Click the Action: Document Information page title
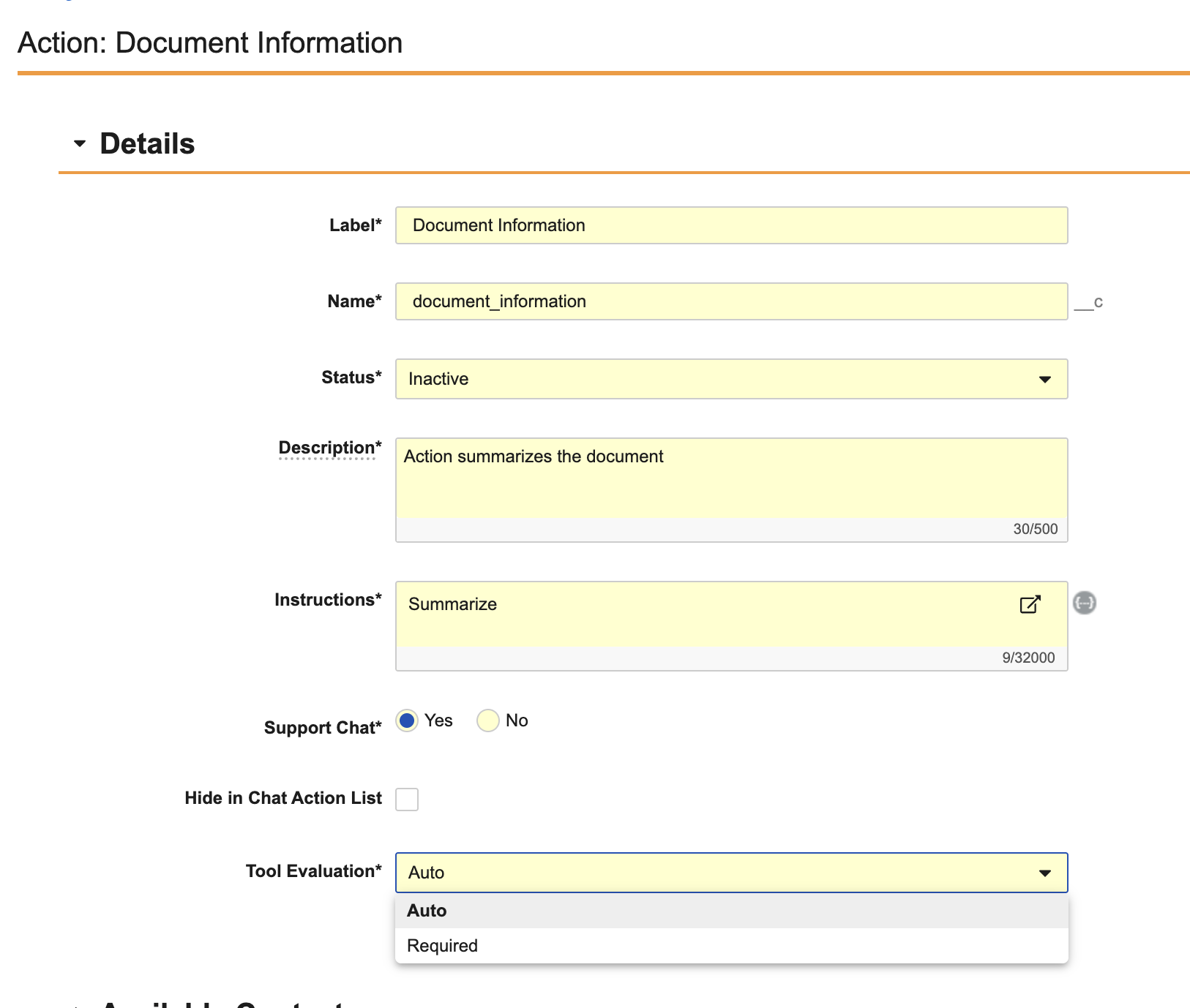Screen dimensions: 1190x1008 coord(210,43)
